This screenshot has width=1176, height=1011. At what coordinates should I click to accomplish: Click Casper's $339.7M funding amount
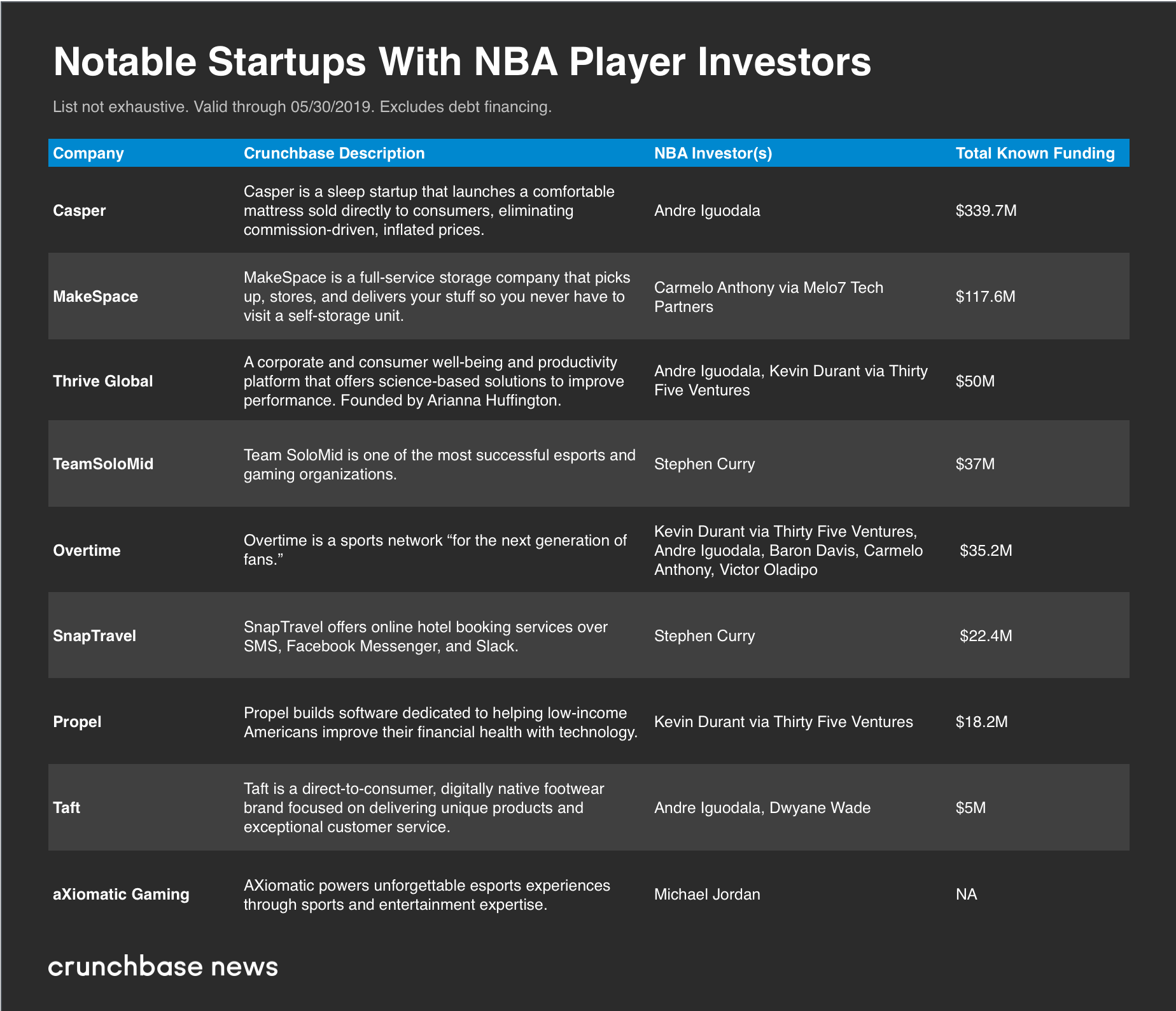pos(986,211)
